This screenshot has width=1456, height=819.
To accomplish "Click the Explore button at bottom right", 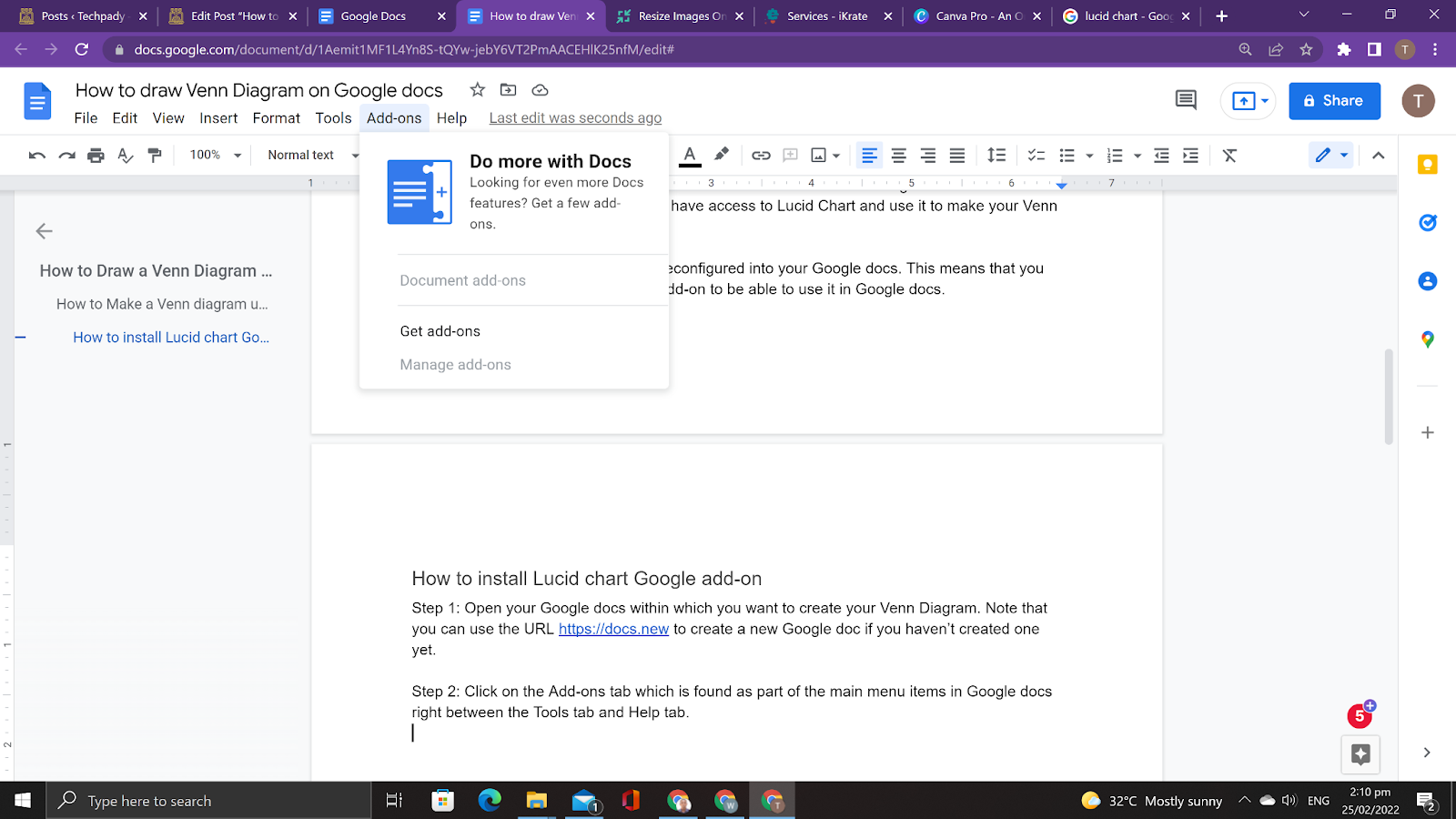I will pos(1360,753).
